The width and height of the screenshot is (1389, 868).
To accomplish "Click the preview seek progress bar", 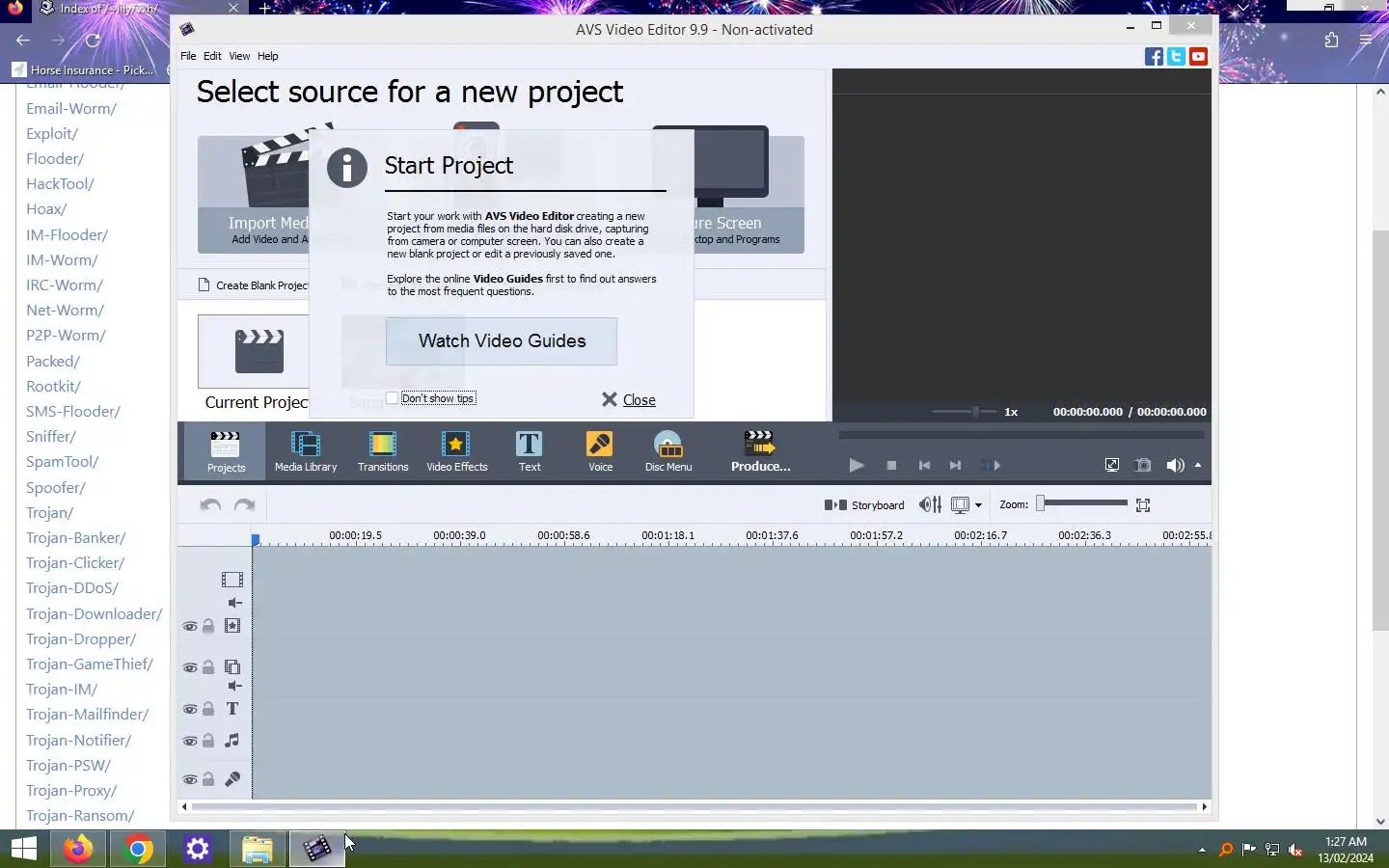I will [x=1021, y=435].
